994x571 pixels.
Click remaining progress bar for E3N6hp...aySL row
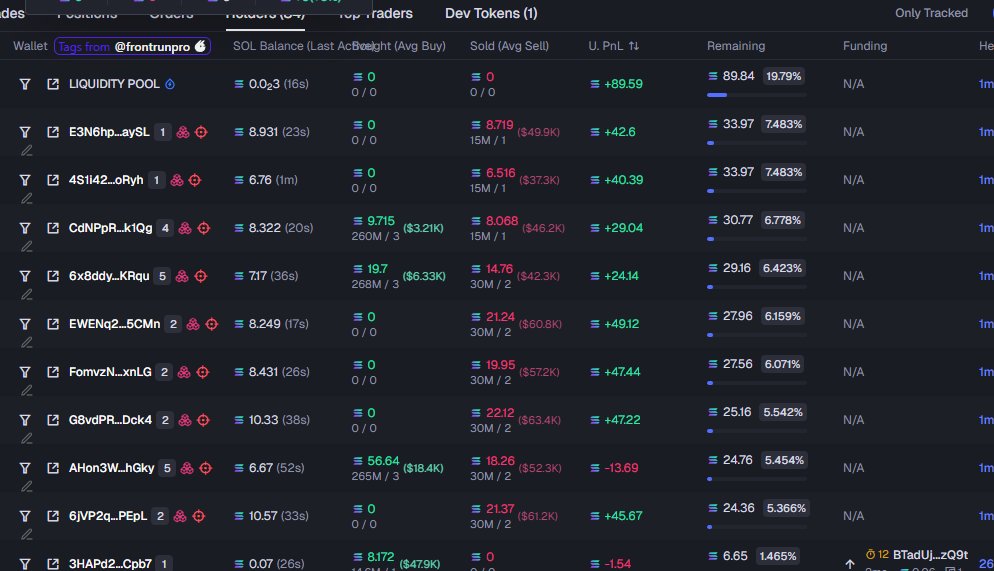pyautogui.click(x=757, y=143)
